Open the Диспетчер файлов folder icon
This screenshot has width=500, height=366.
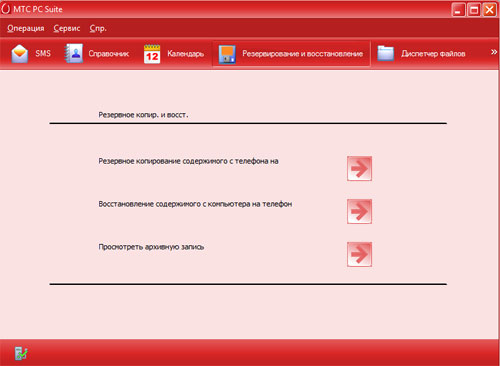click(386, 53)
